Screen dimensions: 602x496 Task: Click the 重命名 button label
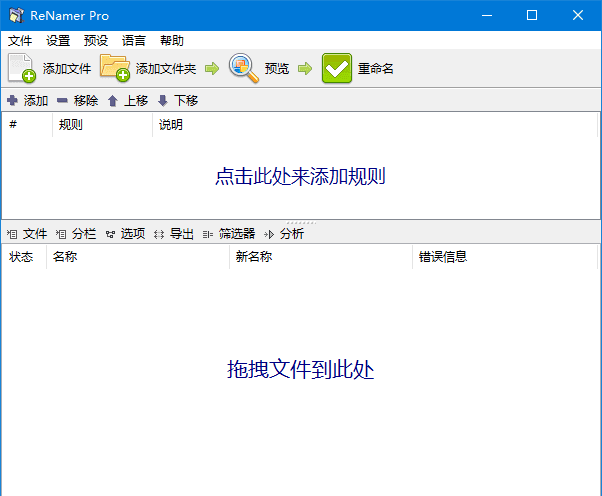[375, 69]
